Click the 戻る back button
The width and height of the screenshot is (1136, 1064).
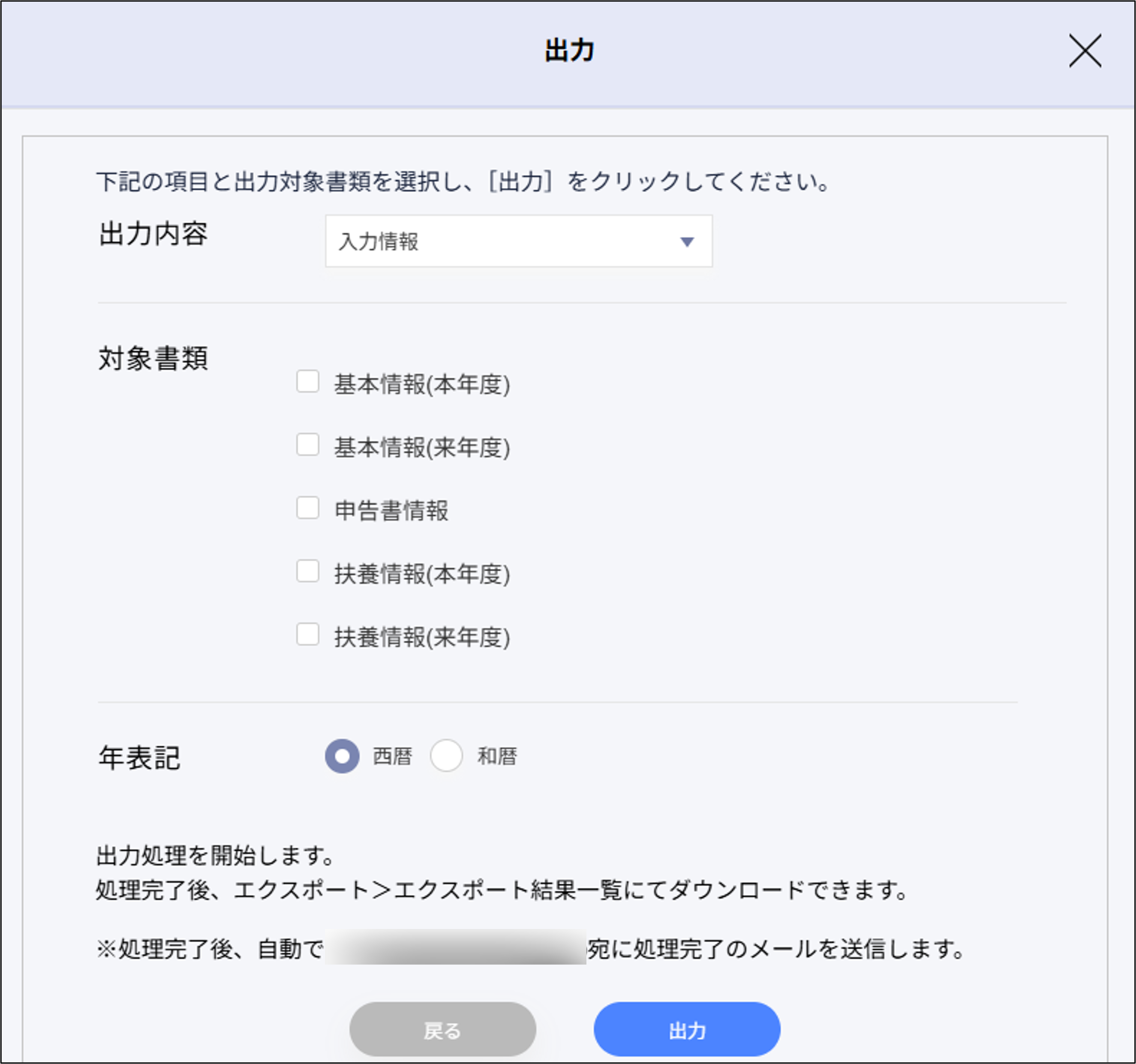coord(443,1028)
